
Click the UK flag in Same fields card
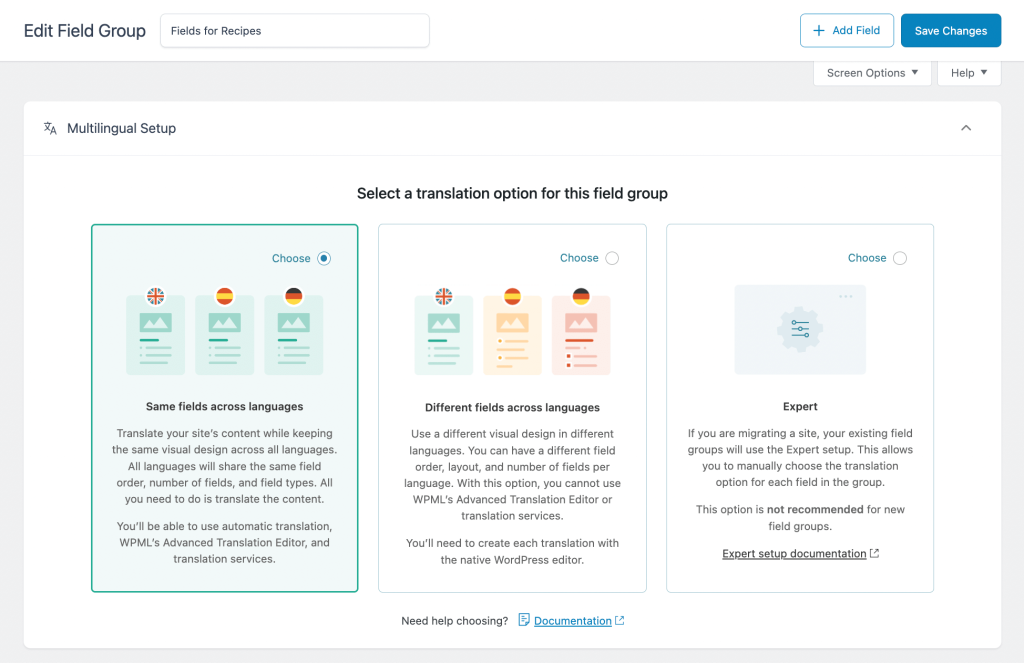155,296
